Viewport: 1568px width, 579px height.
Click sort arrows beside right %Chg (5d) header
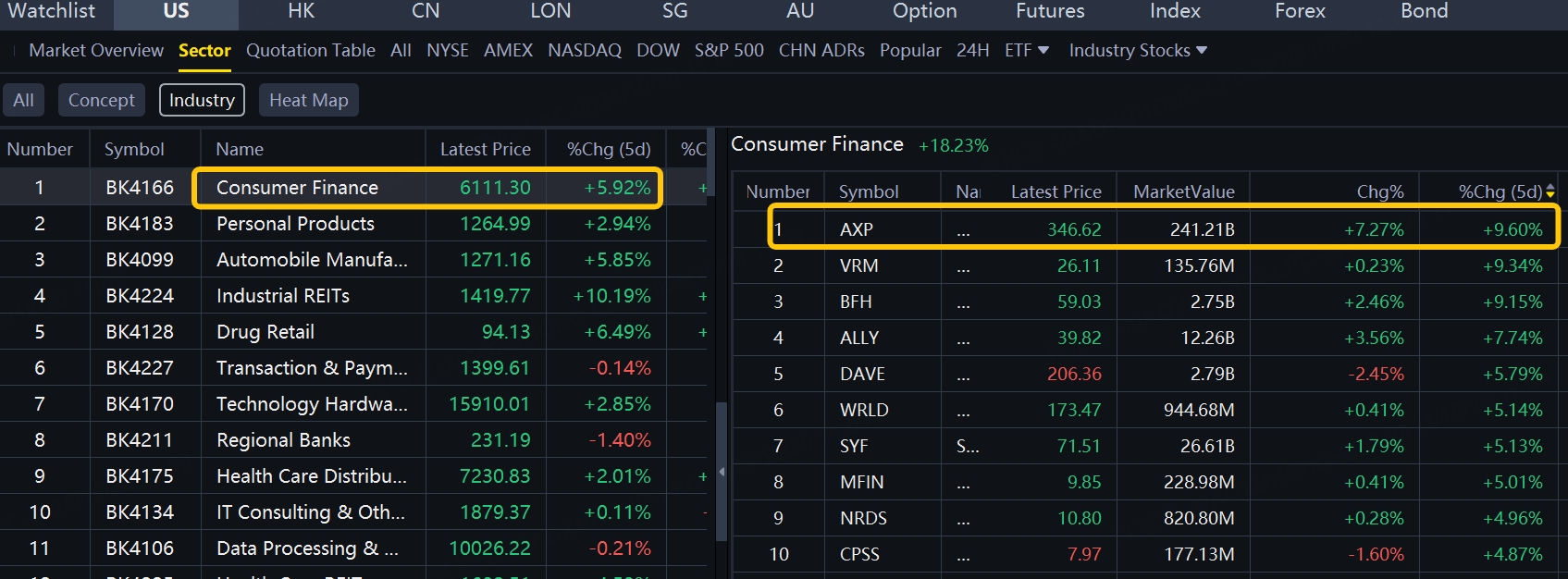tap(1550, 191)
